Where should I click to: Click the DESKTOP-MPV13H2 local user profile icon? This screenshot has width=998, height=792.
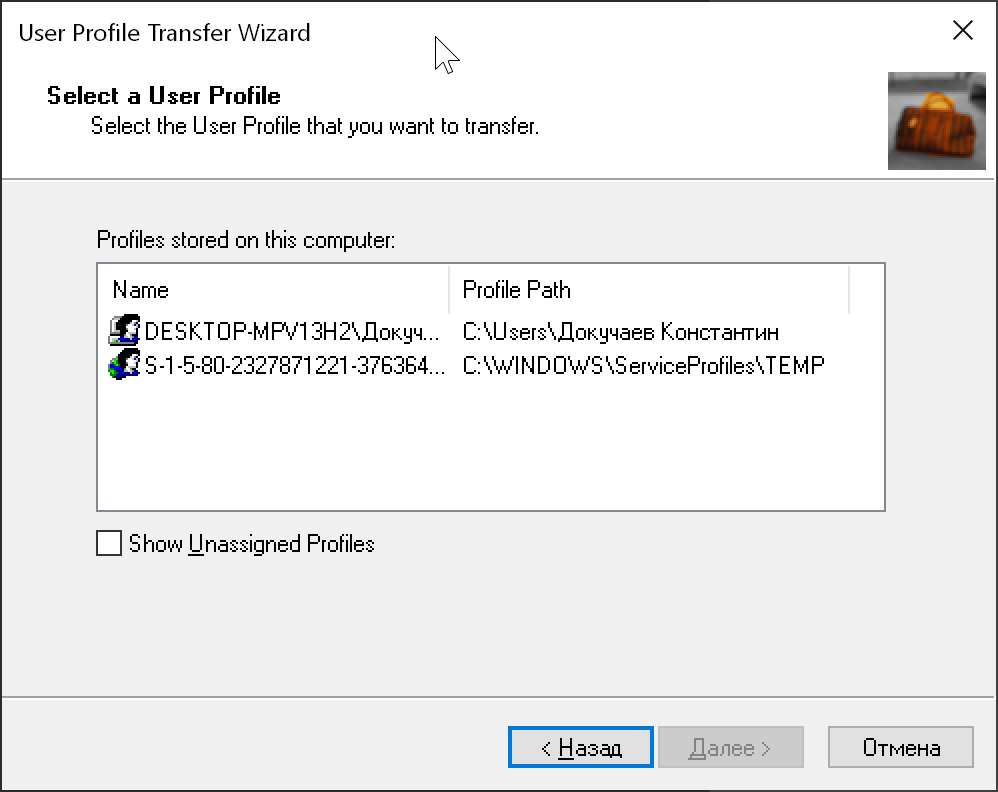[124, 330]
